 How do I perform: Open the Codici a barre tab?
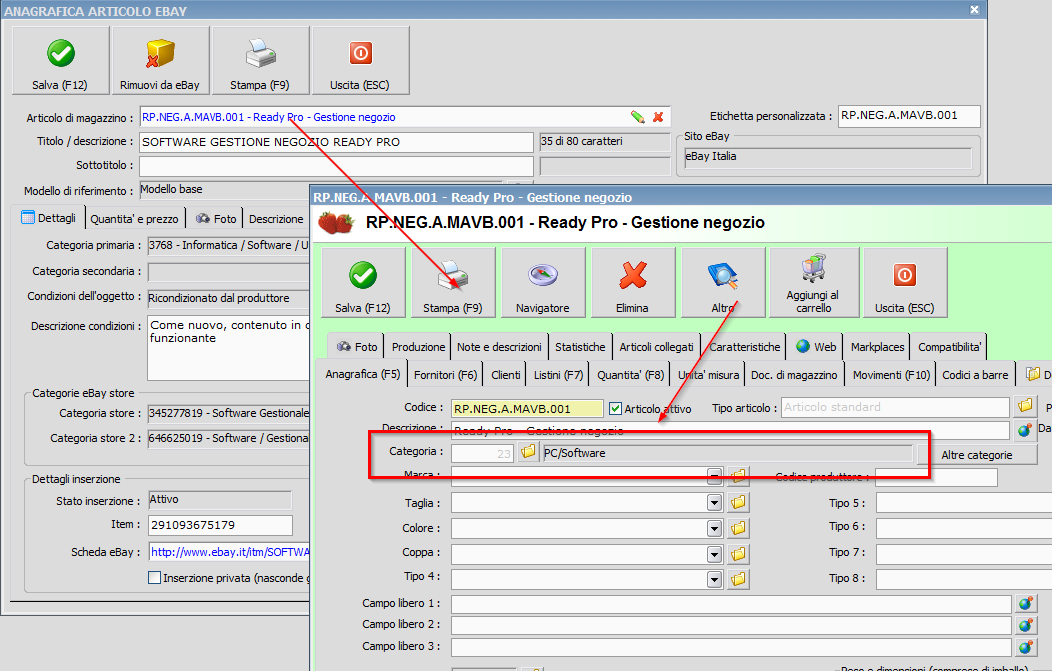point(975,374)
